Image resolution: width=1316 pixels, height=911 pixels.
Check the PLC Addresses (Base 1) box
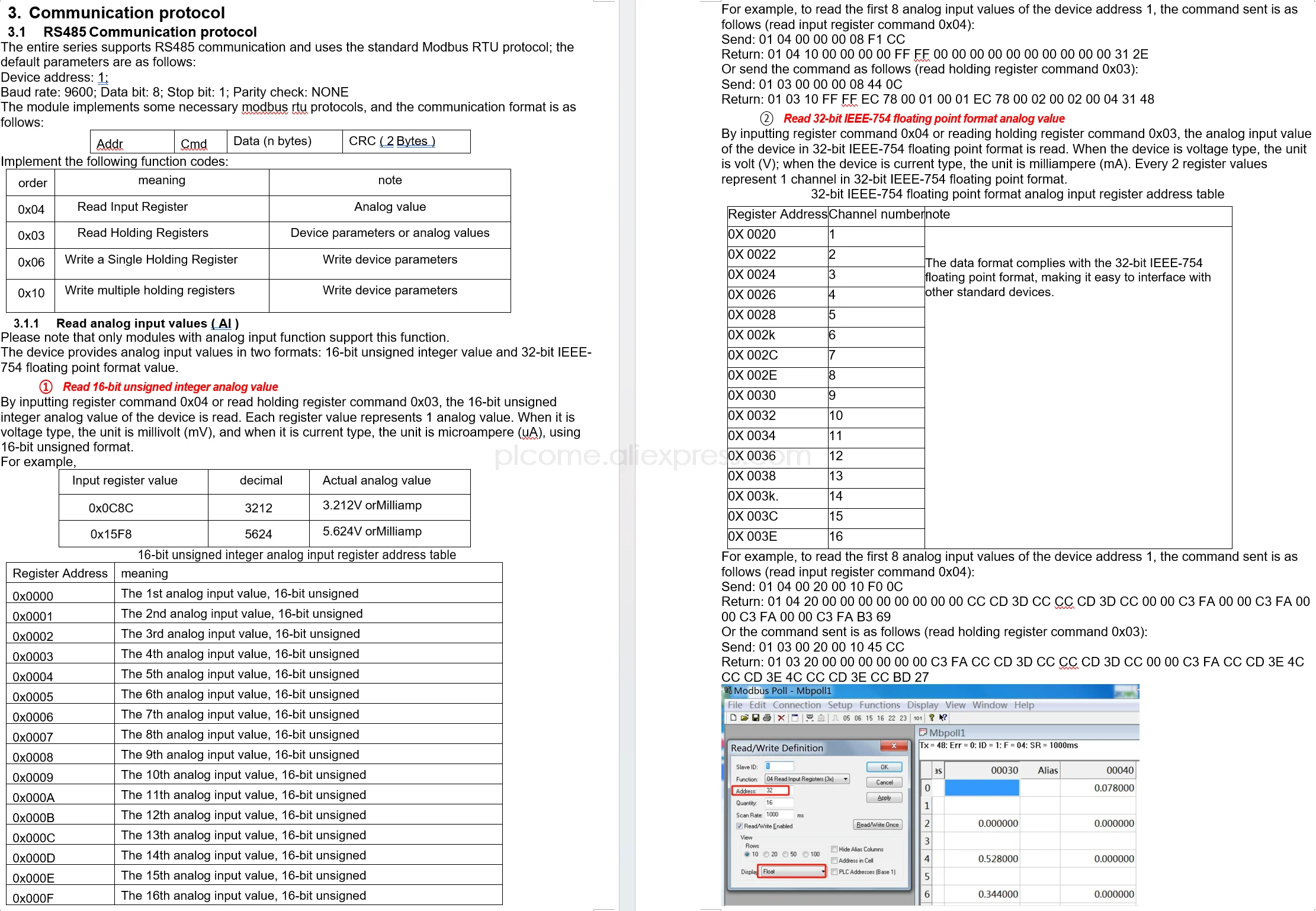[x=834, y=872]
